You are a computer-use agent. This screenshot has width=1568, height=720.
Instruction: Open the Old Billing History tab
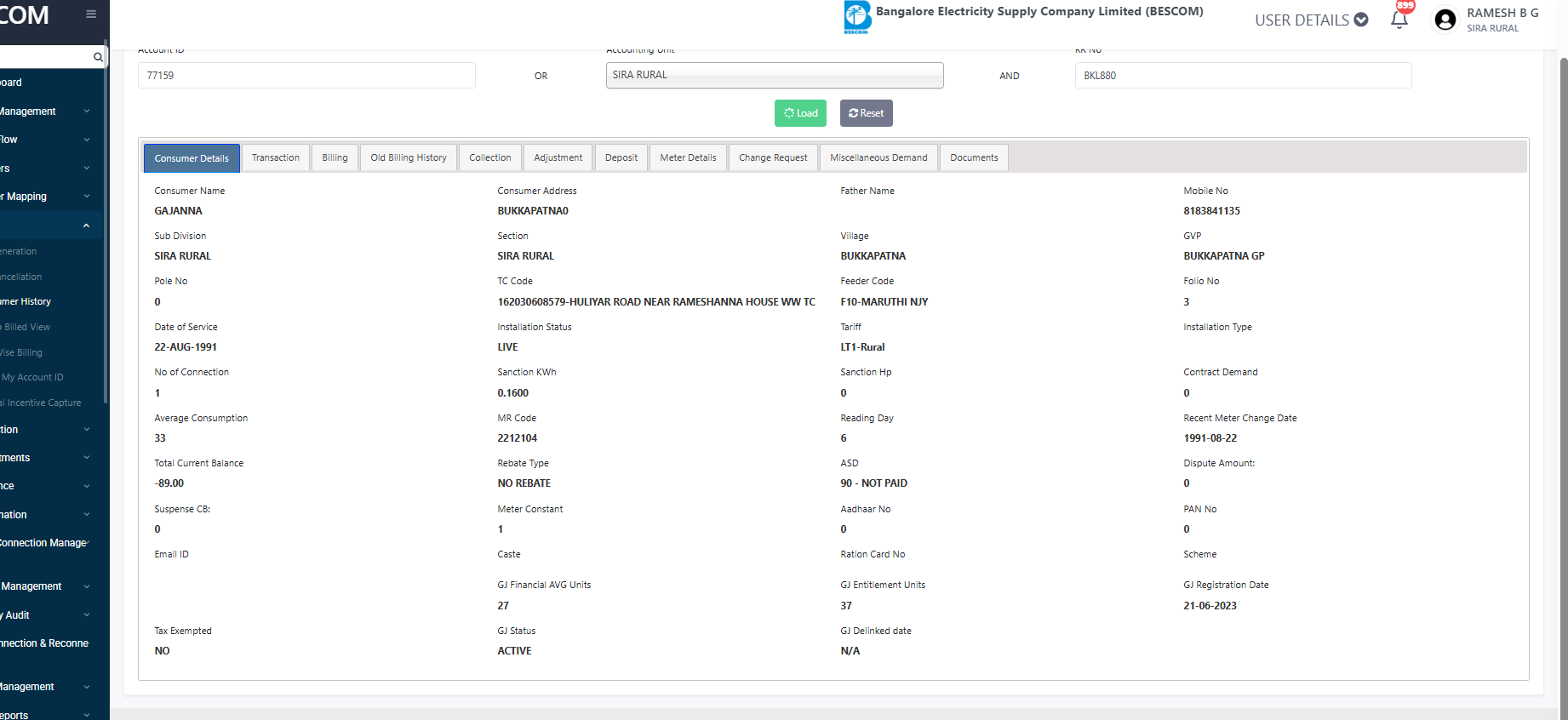point(409,157)
